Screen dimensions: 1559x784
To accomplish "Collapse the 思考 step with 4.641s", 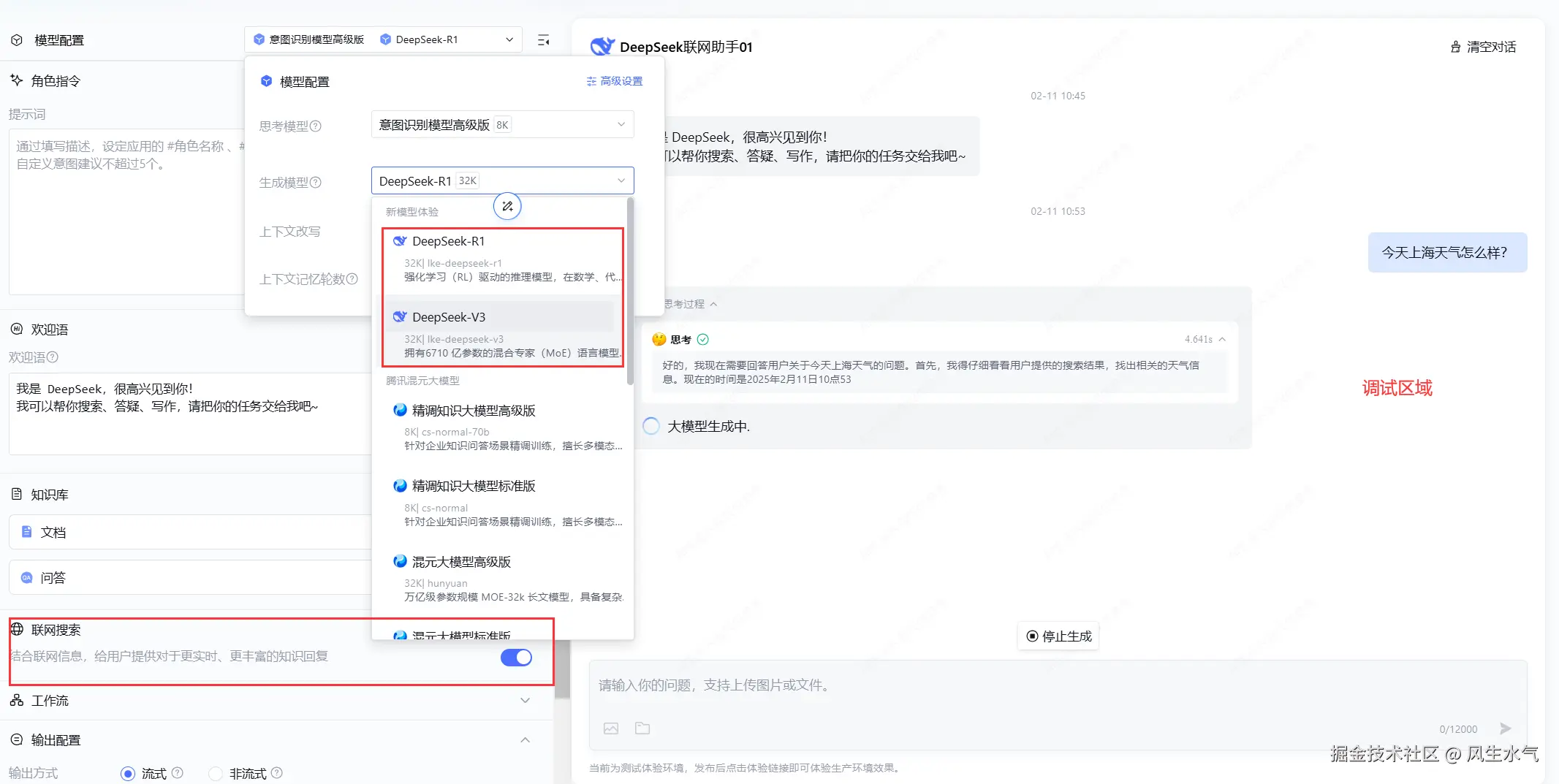I will [x=1222, y=339].
